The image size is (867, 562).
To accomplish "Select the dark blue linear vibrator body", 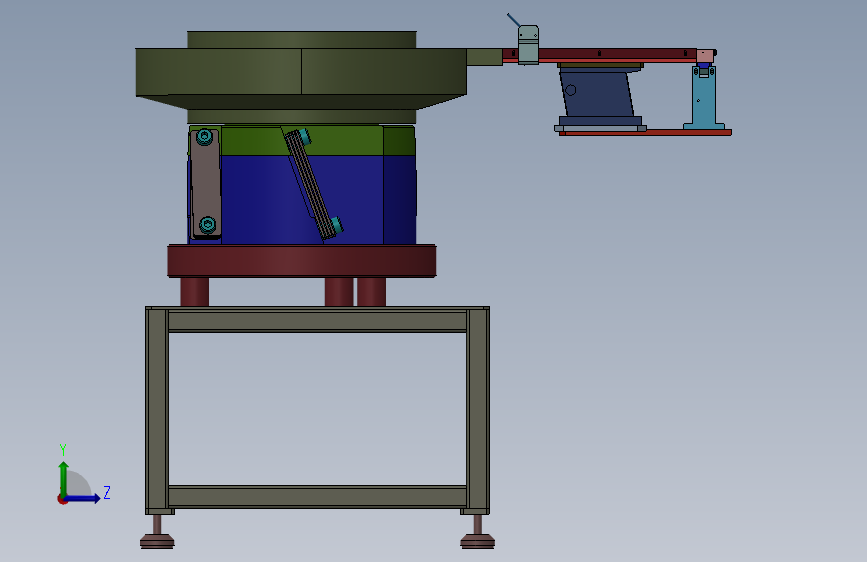I will point(598,95).
